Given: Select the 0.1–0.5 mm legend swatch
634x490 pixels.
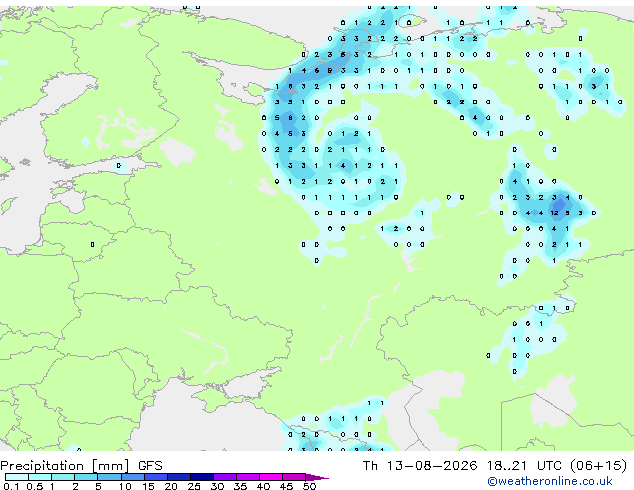Looking at the screenshot, I should [17, 477].
